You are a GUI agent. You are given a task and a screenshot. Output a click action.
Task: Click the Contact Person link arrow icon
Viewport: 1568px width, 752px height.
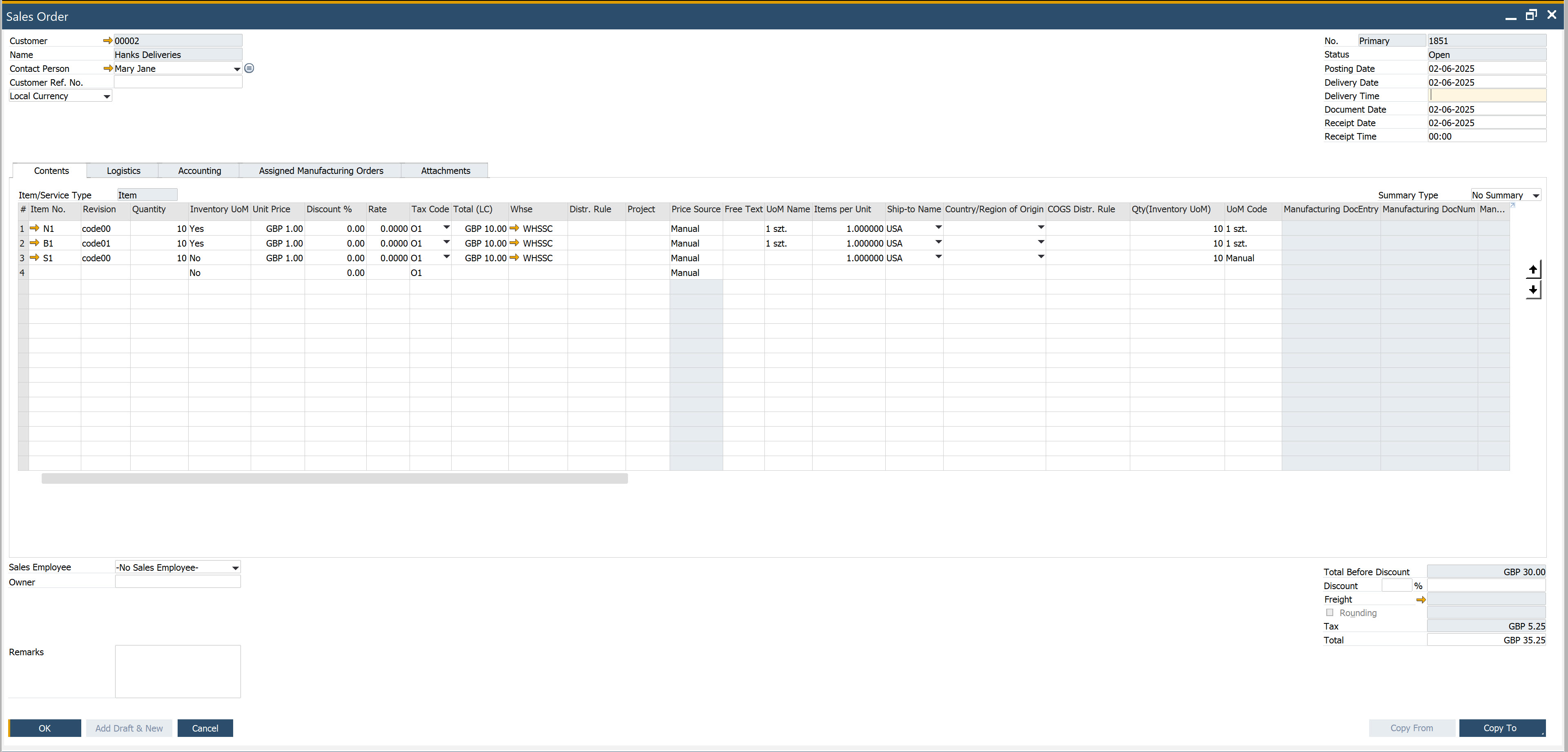click(107, 68)
